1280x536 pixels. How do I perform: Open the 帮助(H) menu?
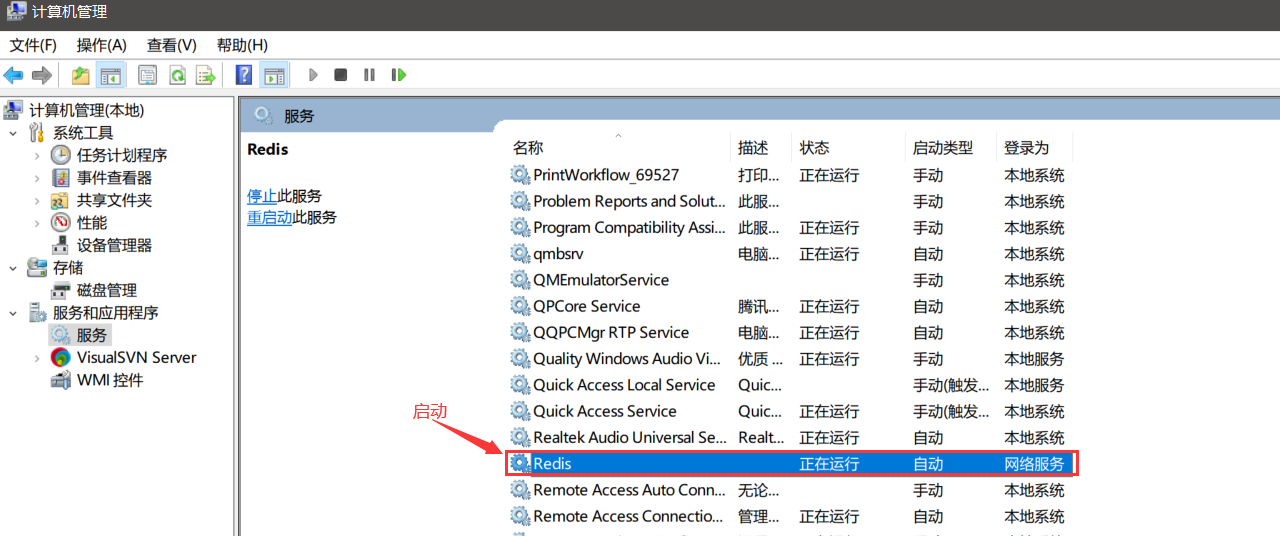(242, 45)
